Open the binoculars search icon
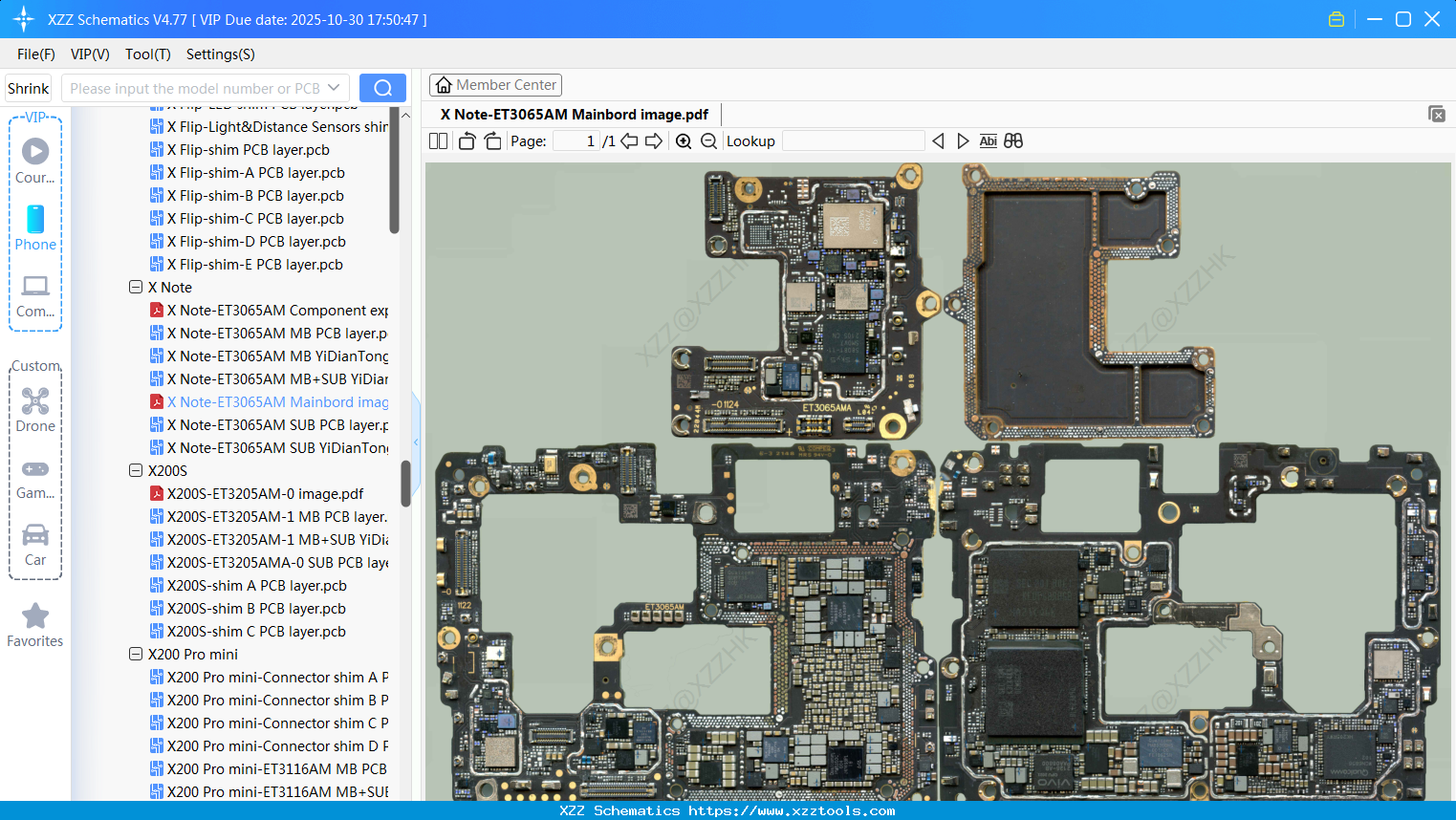This screenshot has width=1456, height=820. coord(1013,140)
